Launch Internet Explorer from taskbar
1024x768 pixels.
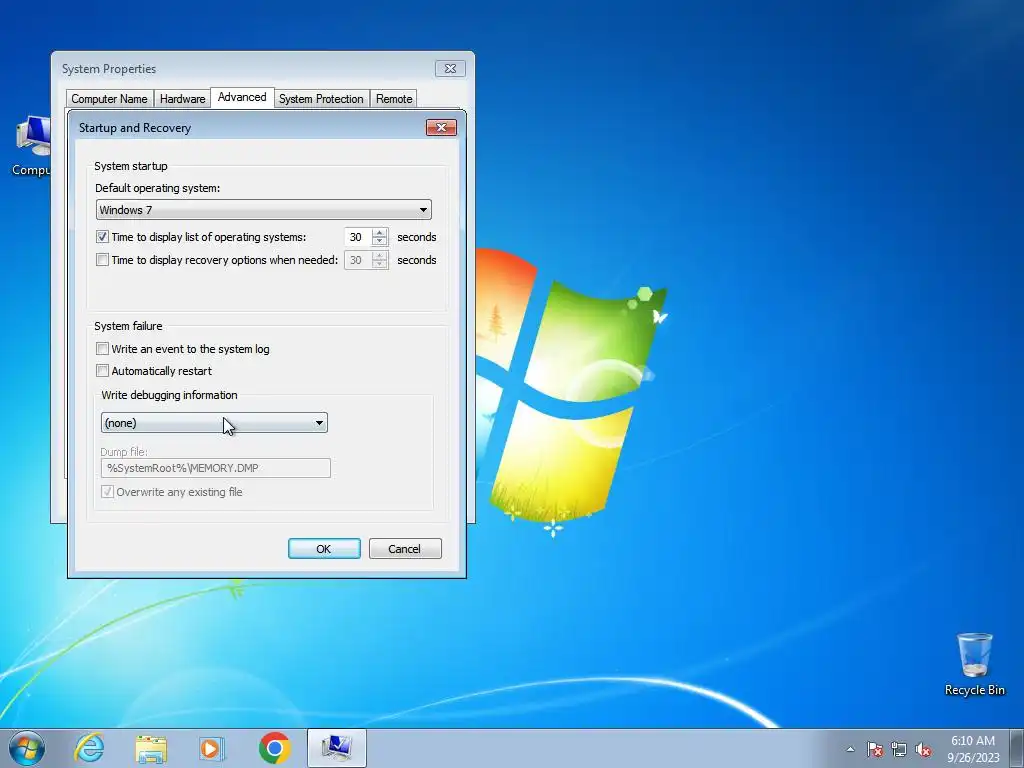pos(89,748)
